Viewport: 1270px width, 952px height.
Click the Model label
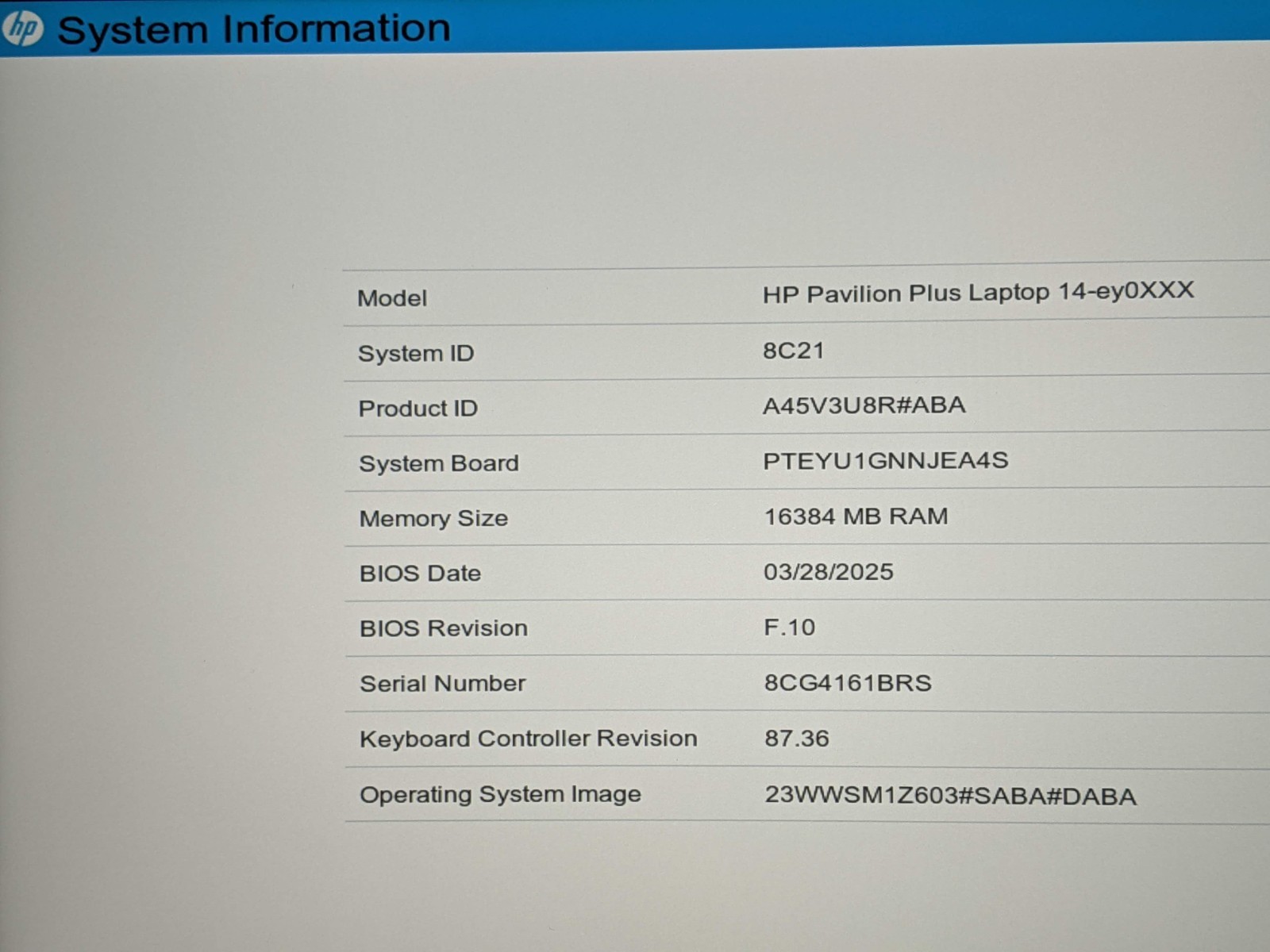[392, 298]
